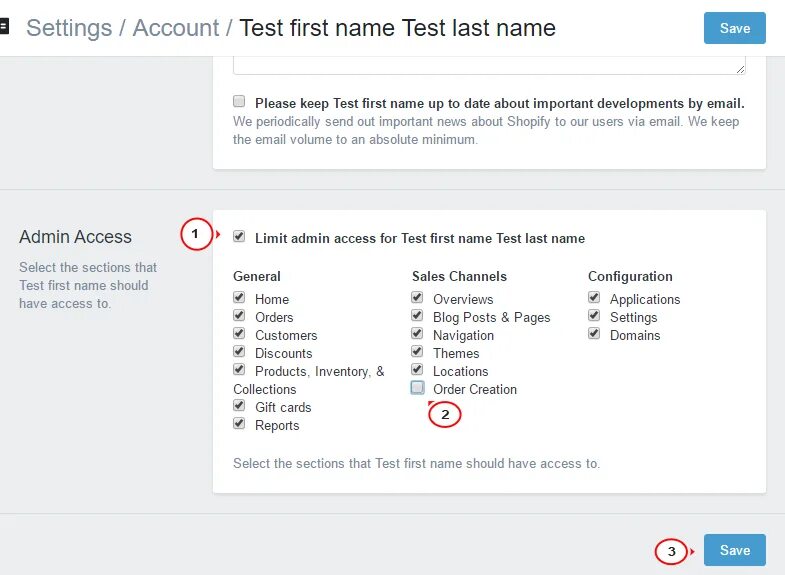Click the textarea resize grip icon
The height and width of the screenshot is (575, 785).
coord(740,70)
